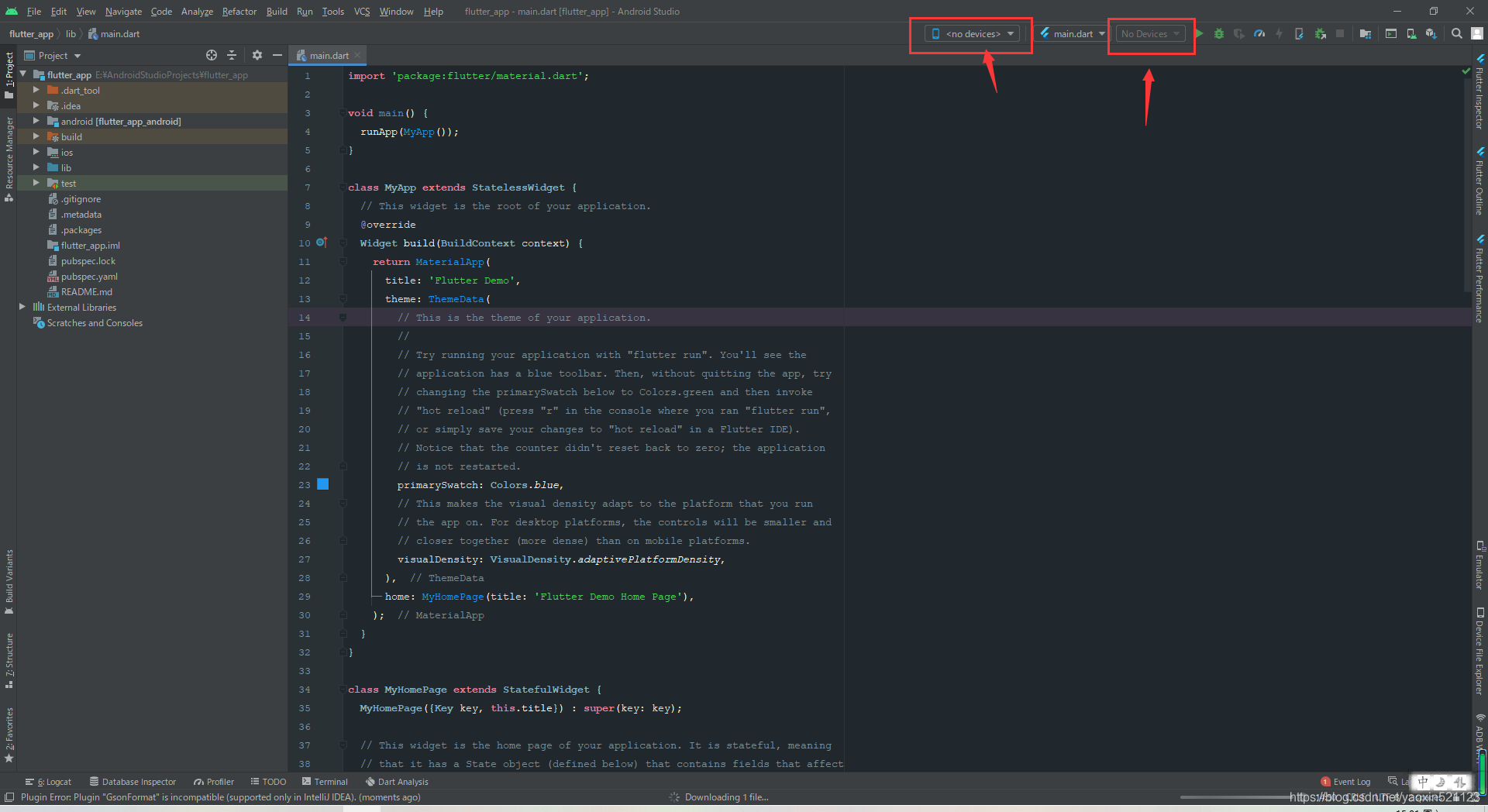
Task: Expand External Libraries node
Action: pos(22,307)
